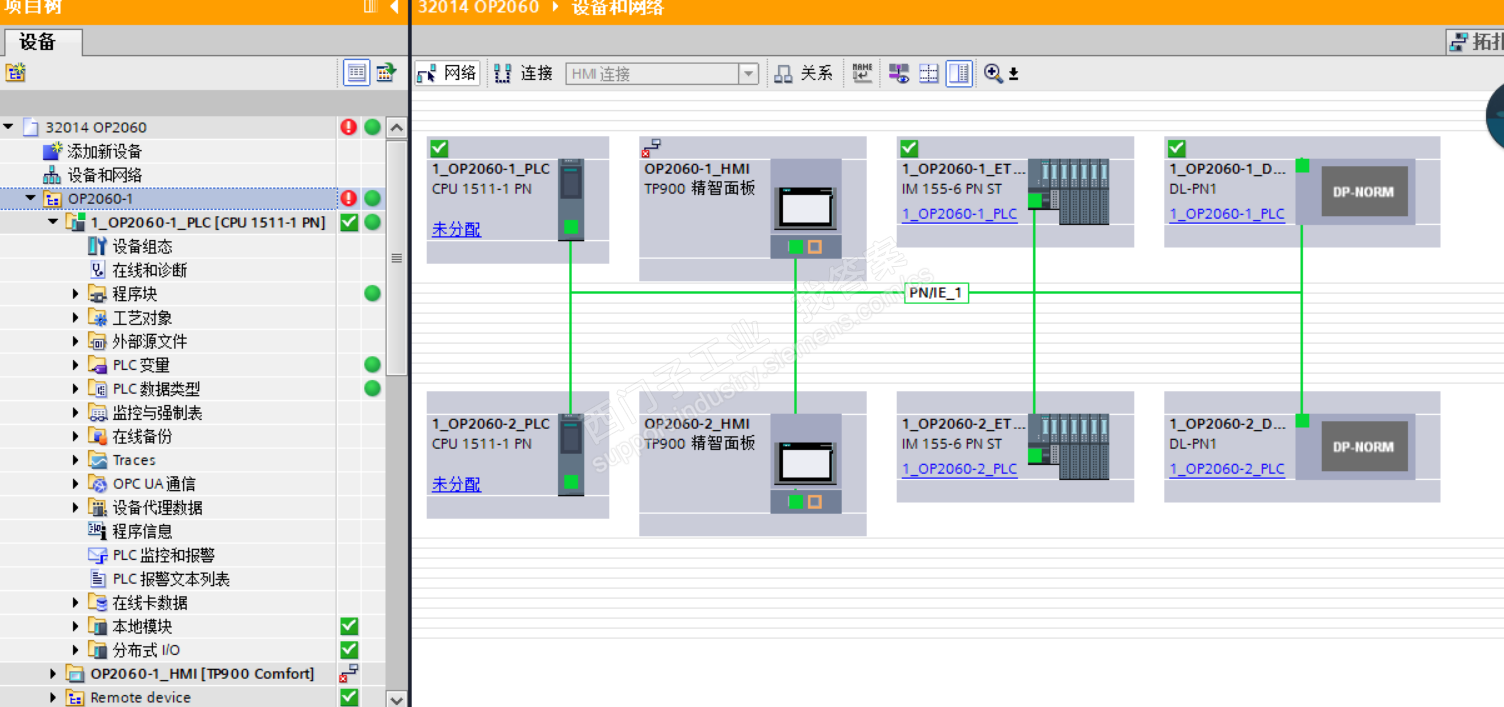Click the show interface view icon with eye
The image size is (1504, 707).
899,73
